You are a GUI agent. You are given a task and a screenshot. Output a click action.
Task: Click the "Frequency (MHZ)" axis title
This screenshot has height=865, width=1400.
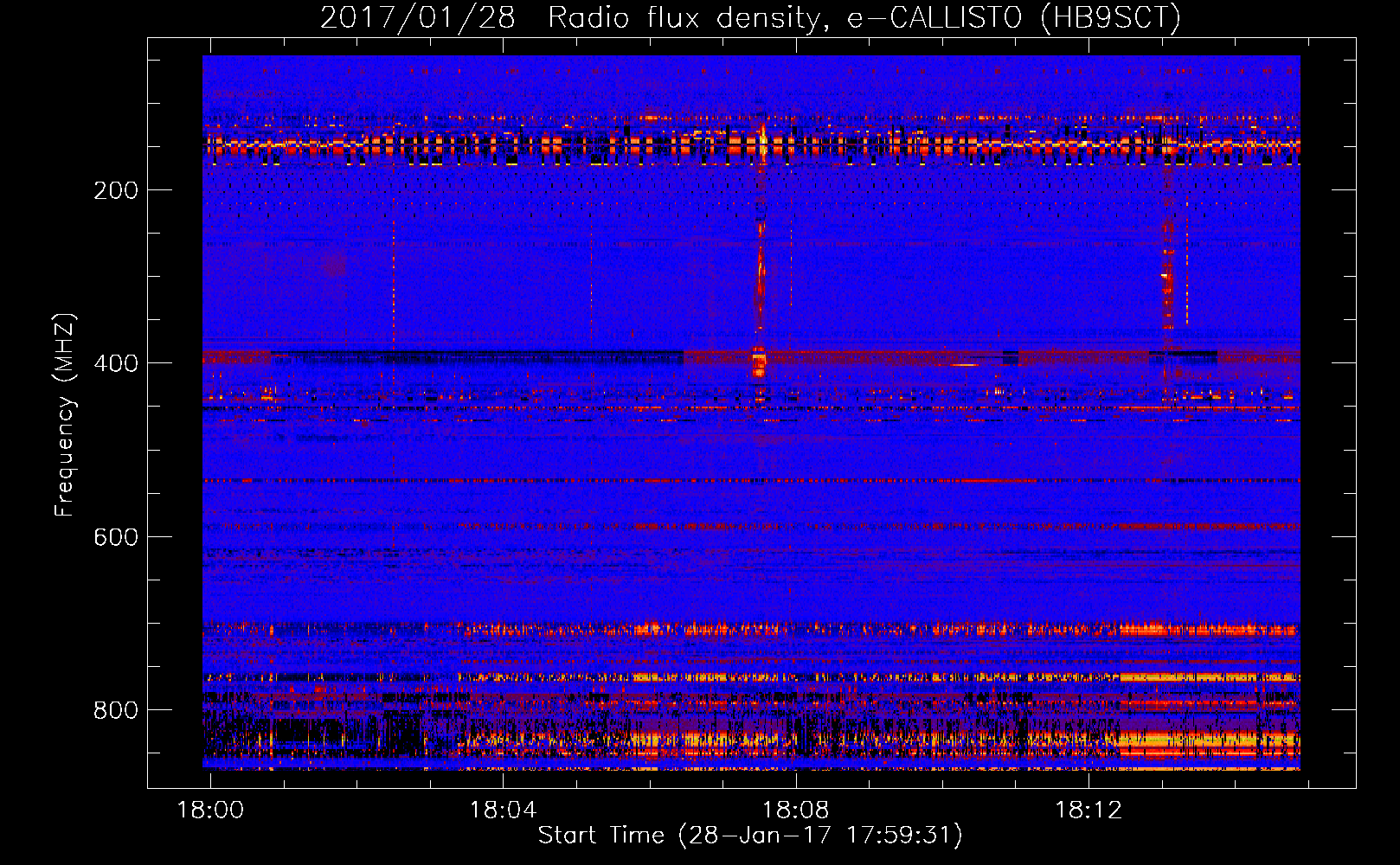(65, 415)
